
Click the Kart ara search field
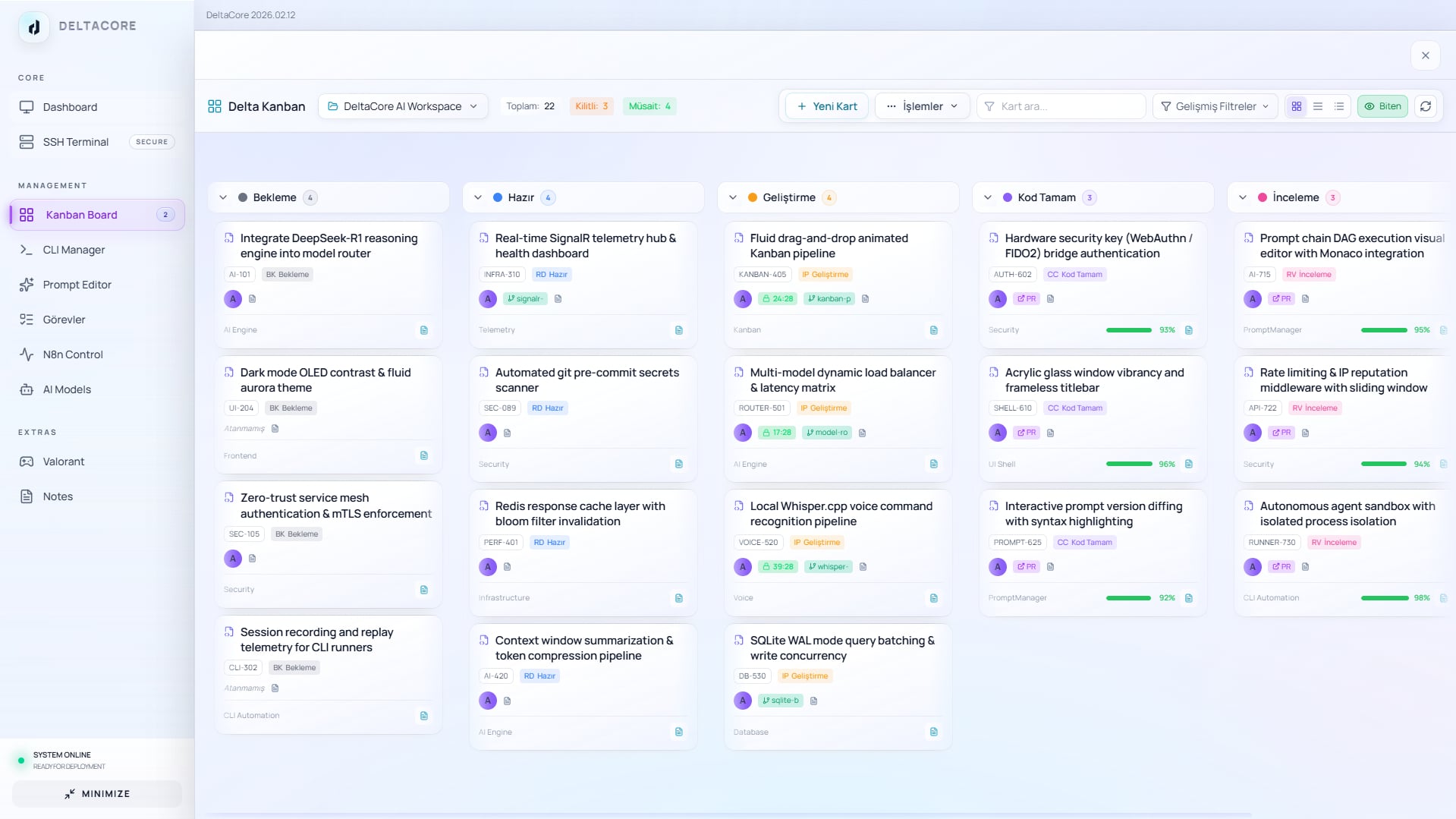tap(1061, 106)
